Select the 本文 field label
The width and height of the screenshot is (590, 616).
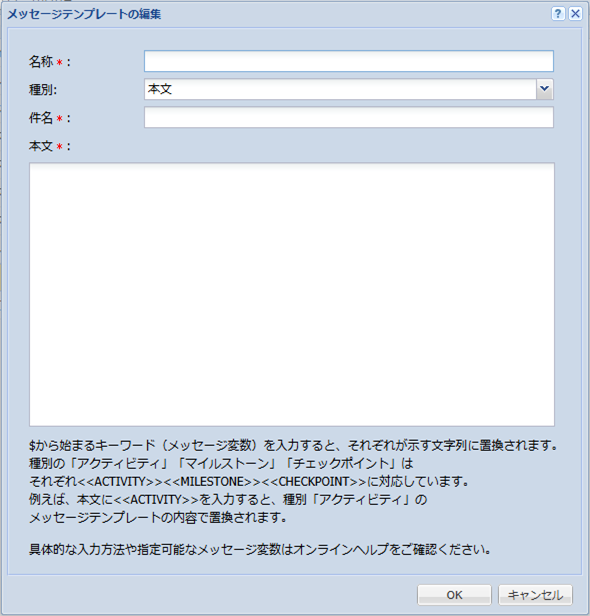tap(41, 146)
